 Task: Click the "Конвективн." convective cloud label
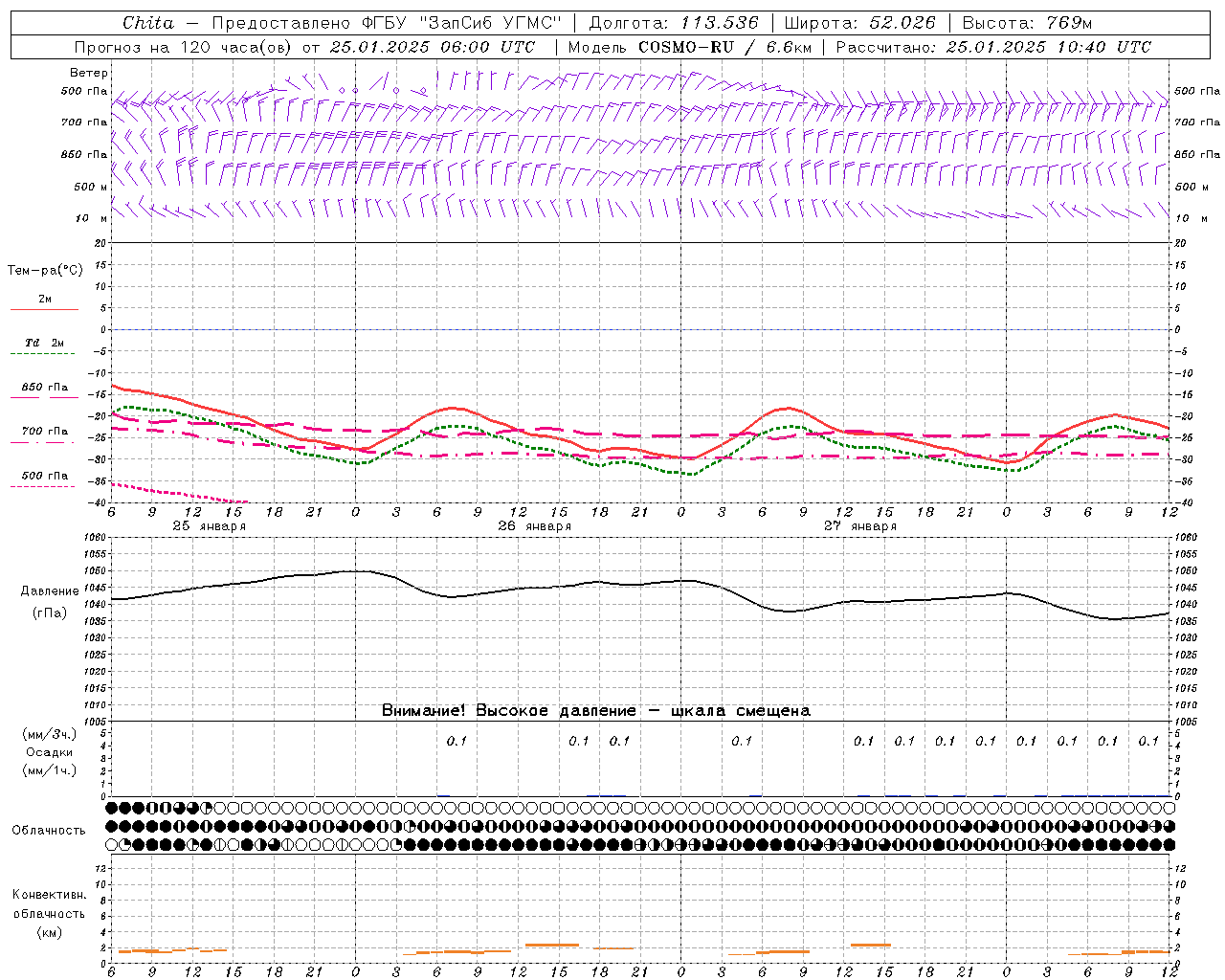pyautogui.click(x=49, y=895)
